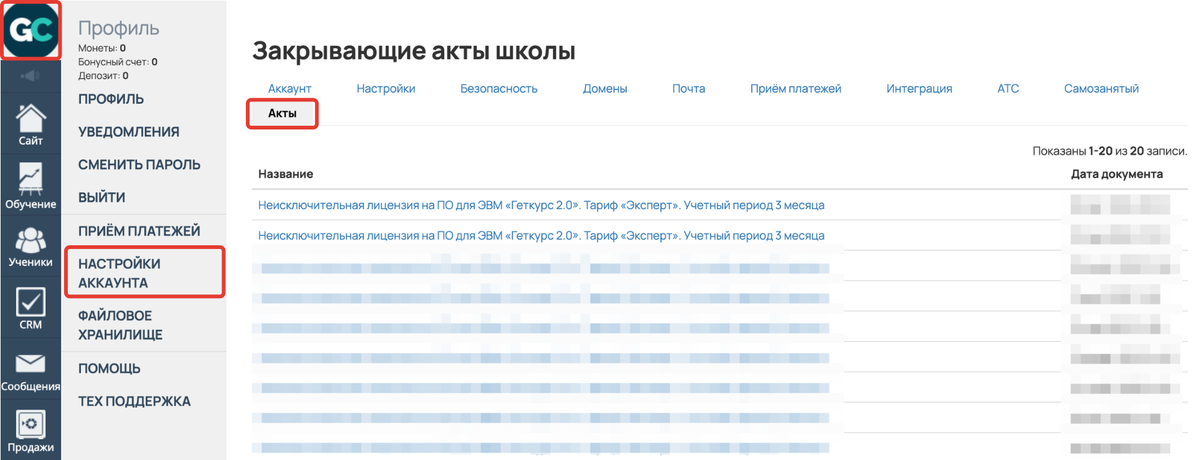
Task: Switch to the Домены tab
Action: [x=605, y=89]
